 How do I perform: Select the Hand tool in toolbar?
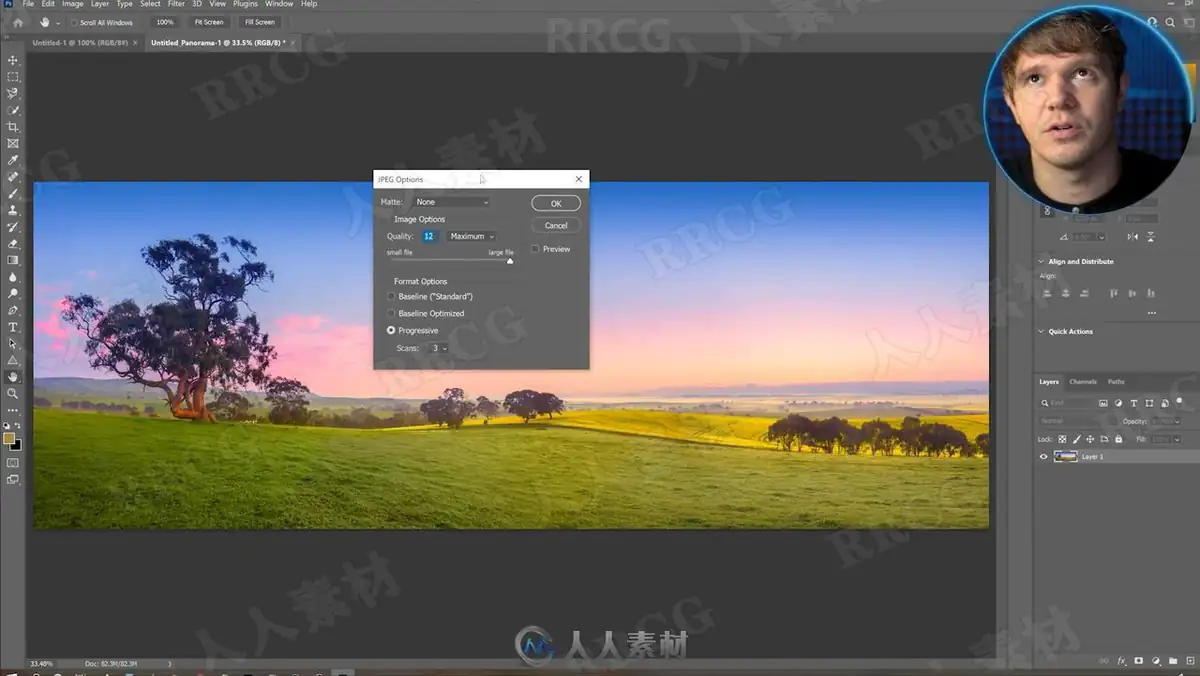(13, 377)
